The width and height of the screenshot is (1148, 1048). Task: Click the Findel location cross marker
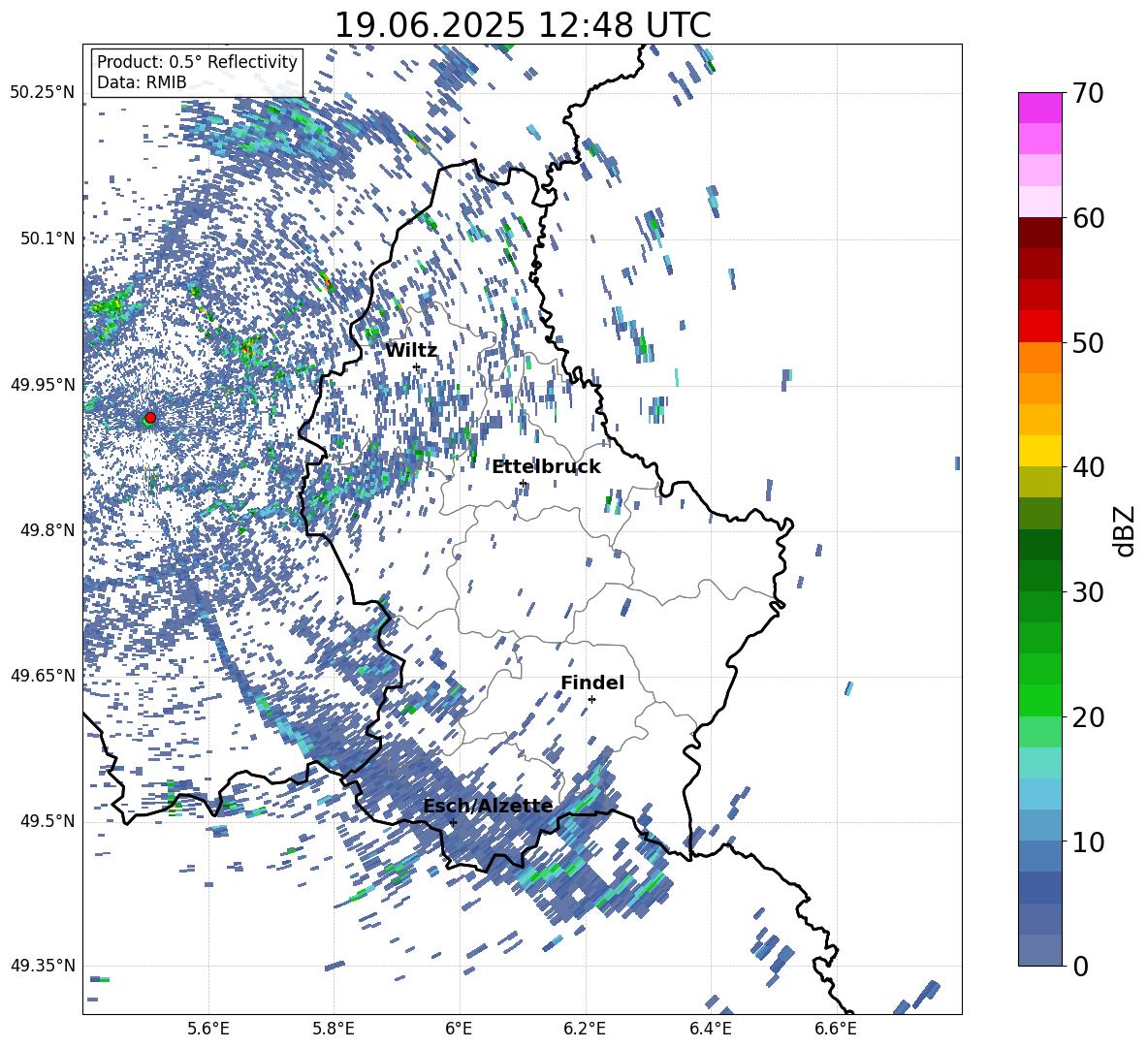pyautogui.click(x=591, y=700)
